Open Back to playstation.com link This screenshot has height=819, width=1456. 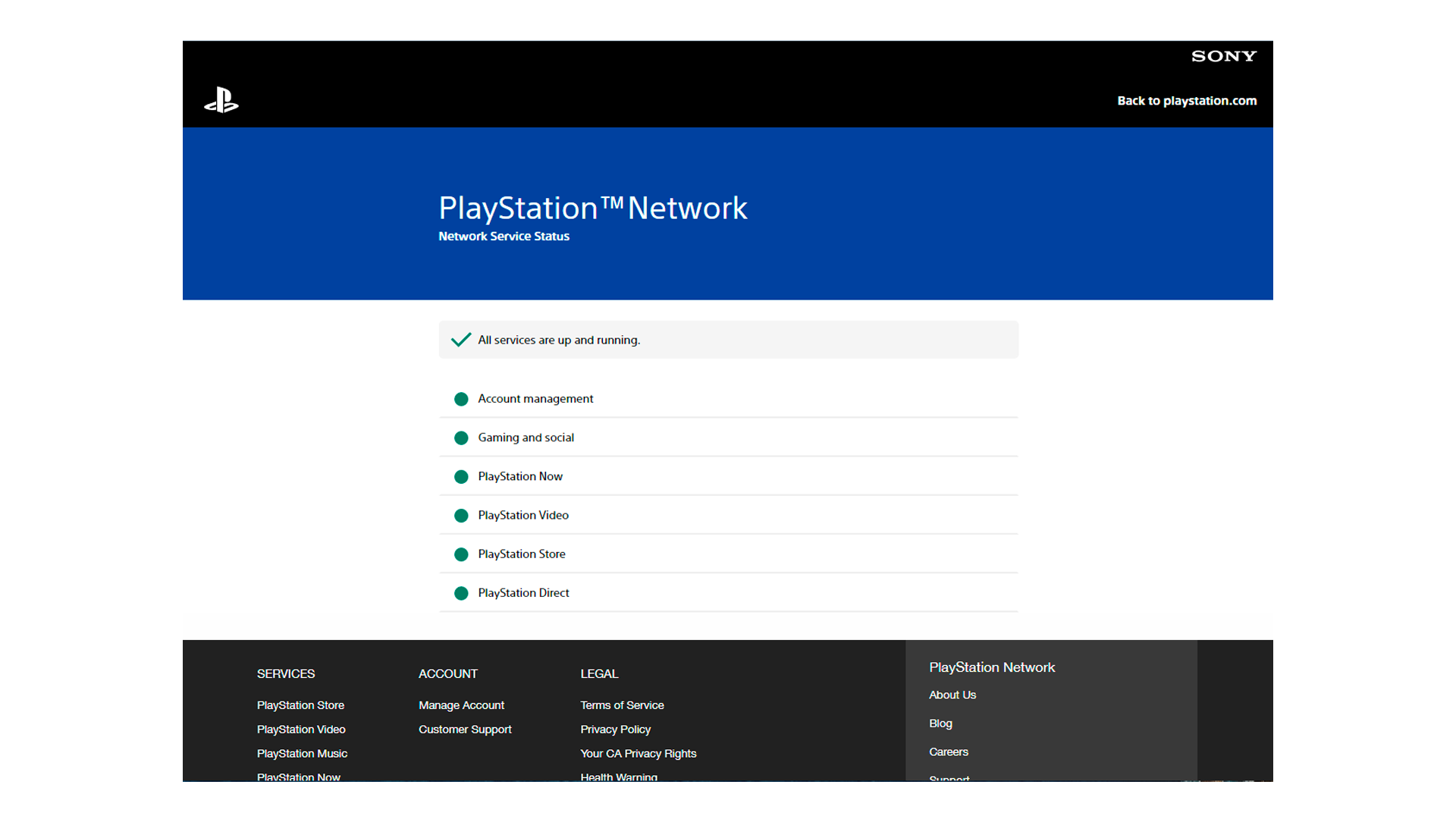point(1187,101)
